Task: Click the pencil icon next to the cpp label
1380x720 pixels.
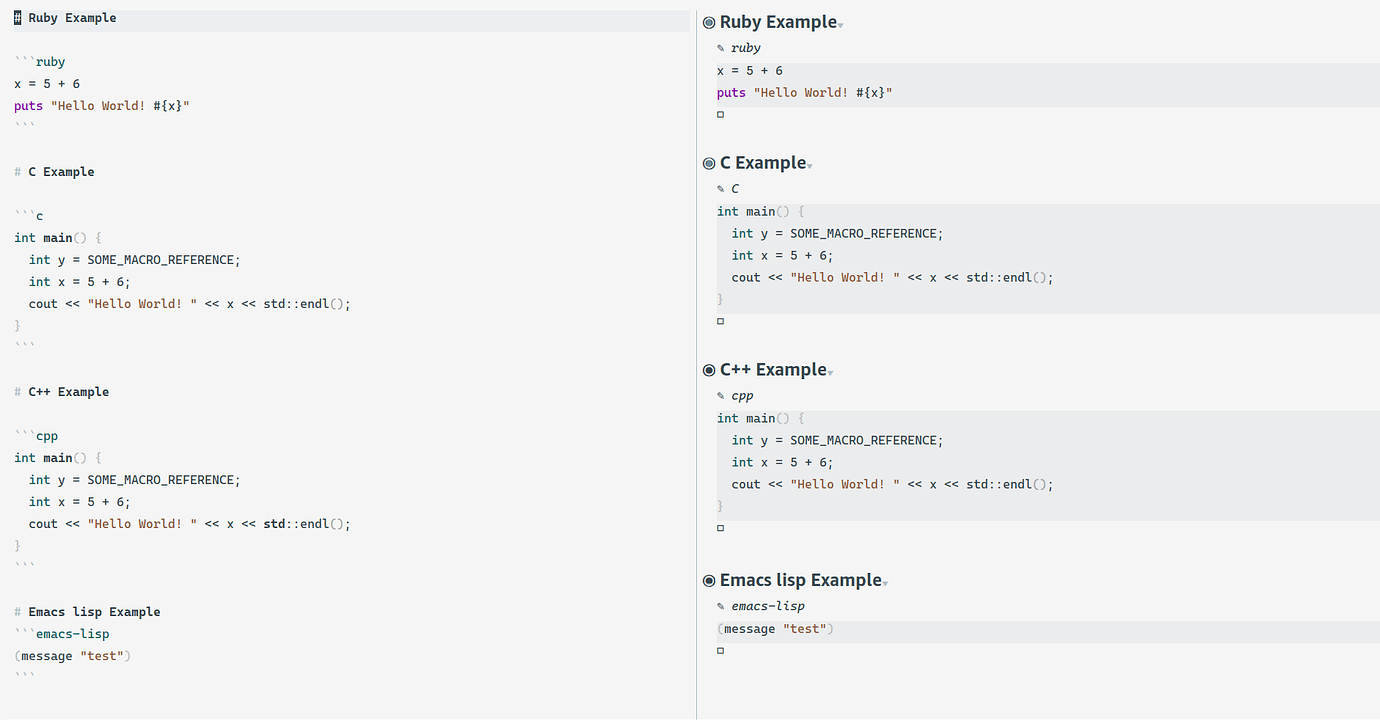Action: (x=721, y=395)
